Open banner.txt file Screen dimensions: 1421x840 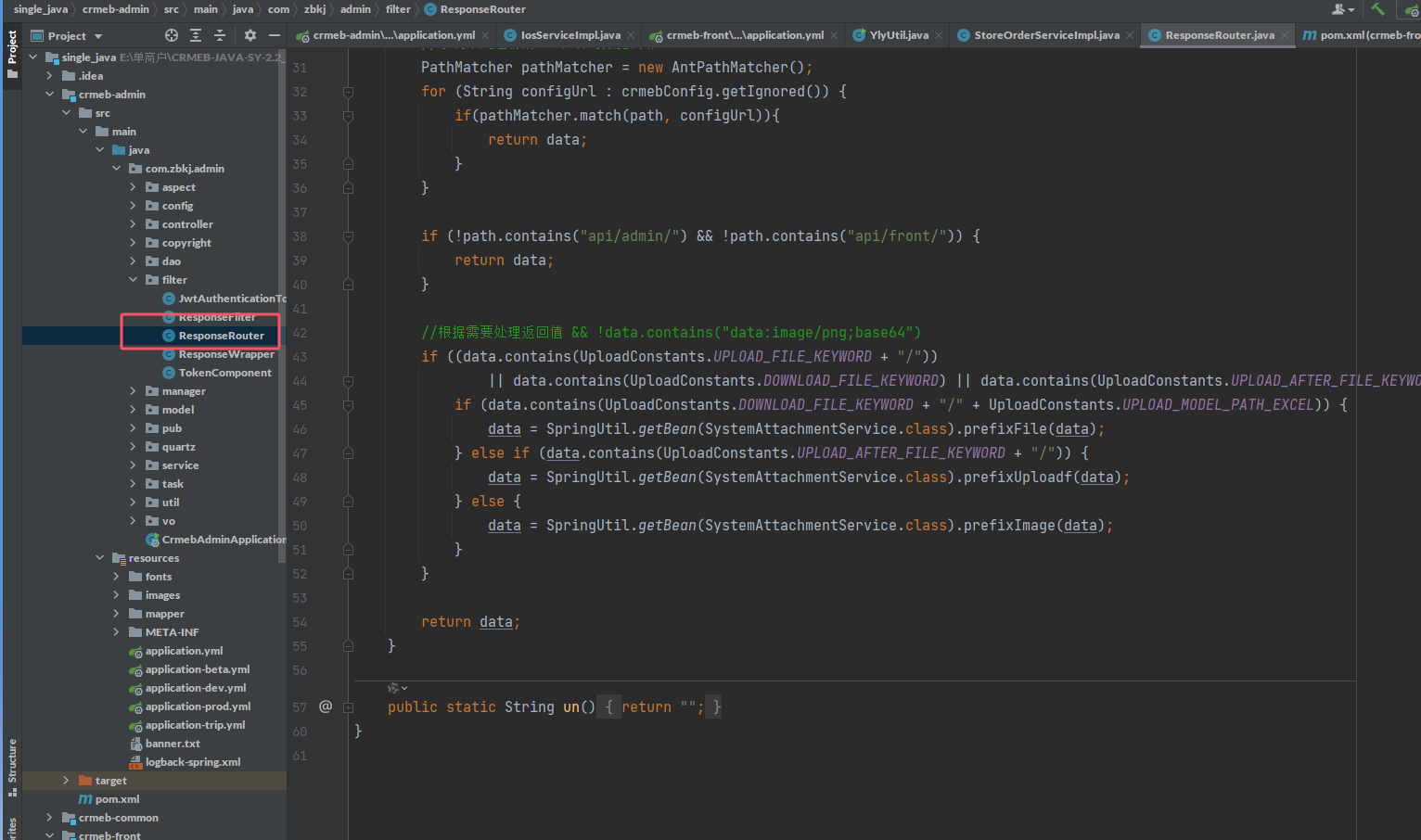tap(164, 744)
